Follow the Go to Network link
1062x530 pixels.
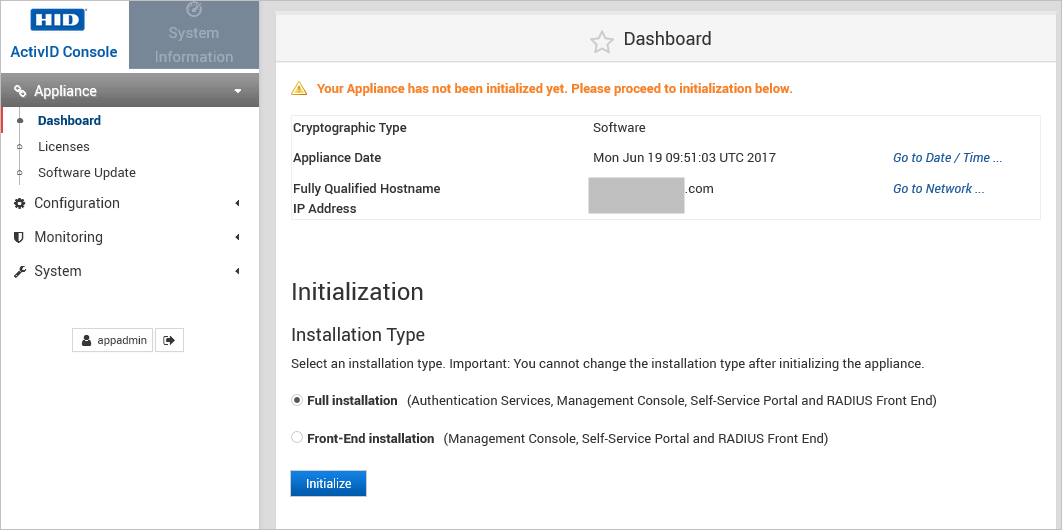point(939,189)
